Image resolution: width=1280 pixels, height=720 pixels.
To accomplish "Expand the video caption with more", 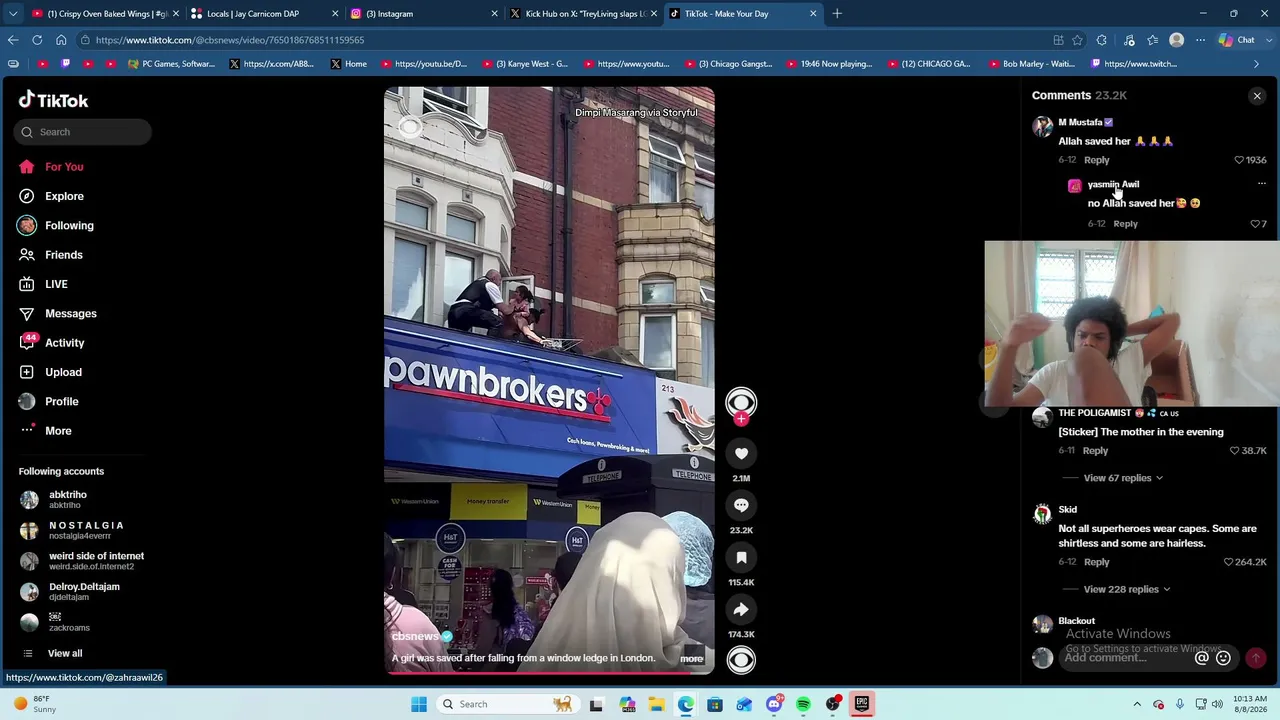I will tap(691, 659).
